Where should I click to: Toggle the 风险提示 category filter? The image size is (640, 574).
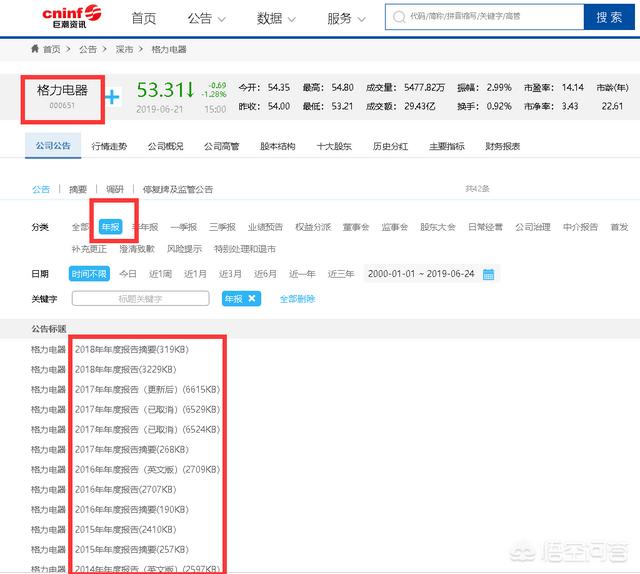(184, 249)
